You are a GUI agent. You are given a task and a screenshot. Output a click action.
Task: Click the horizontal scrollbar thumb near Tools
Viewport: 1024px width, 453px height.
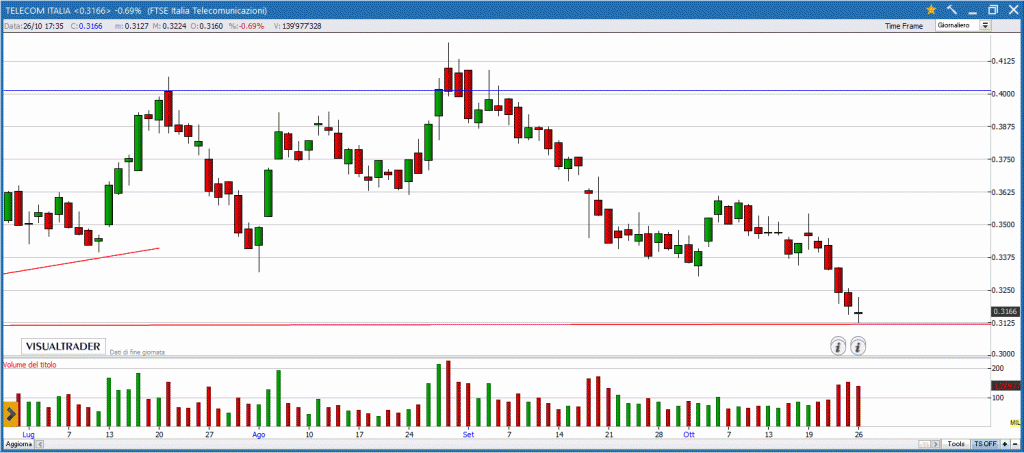[925, 444]
